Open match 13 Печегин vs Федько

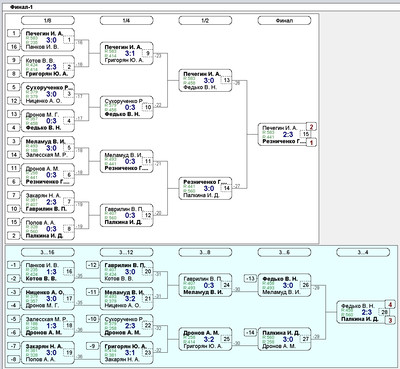click(205, 80)
